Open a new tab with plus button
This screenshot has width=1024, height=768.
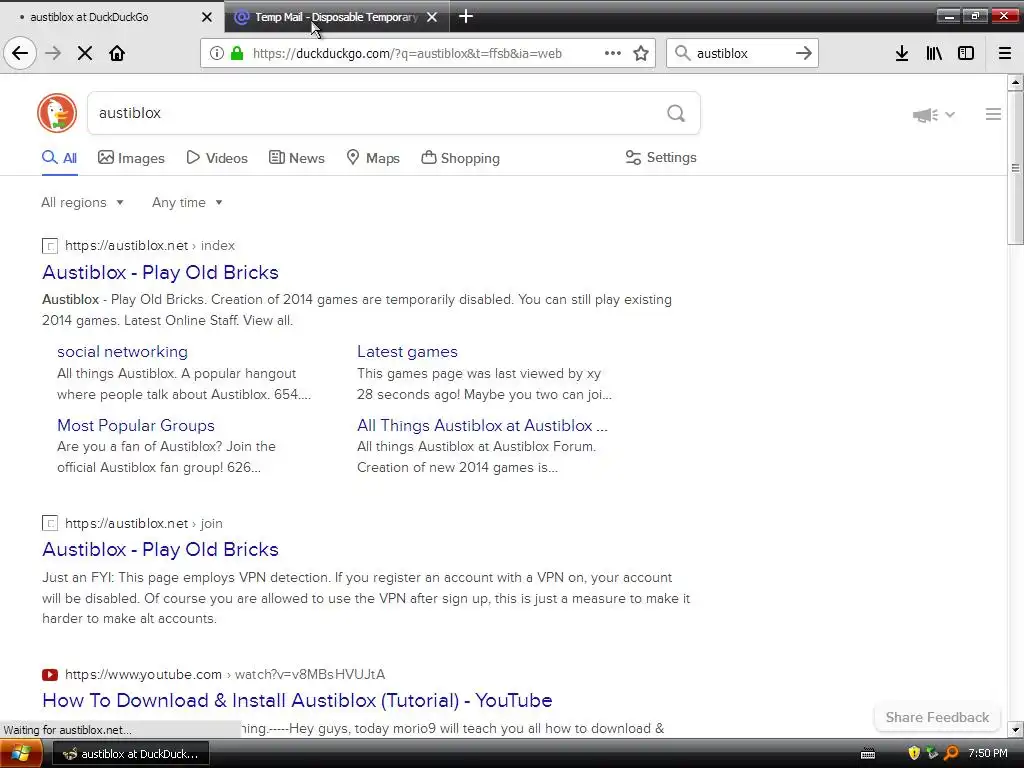466,16
